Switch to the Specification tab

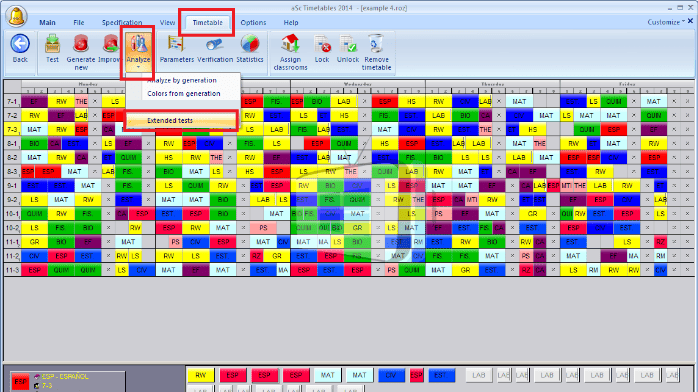coord(122,22)
